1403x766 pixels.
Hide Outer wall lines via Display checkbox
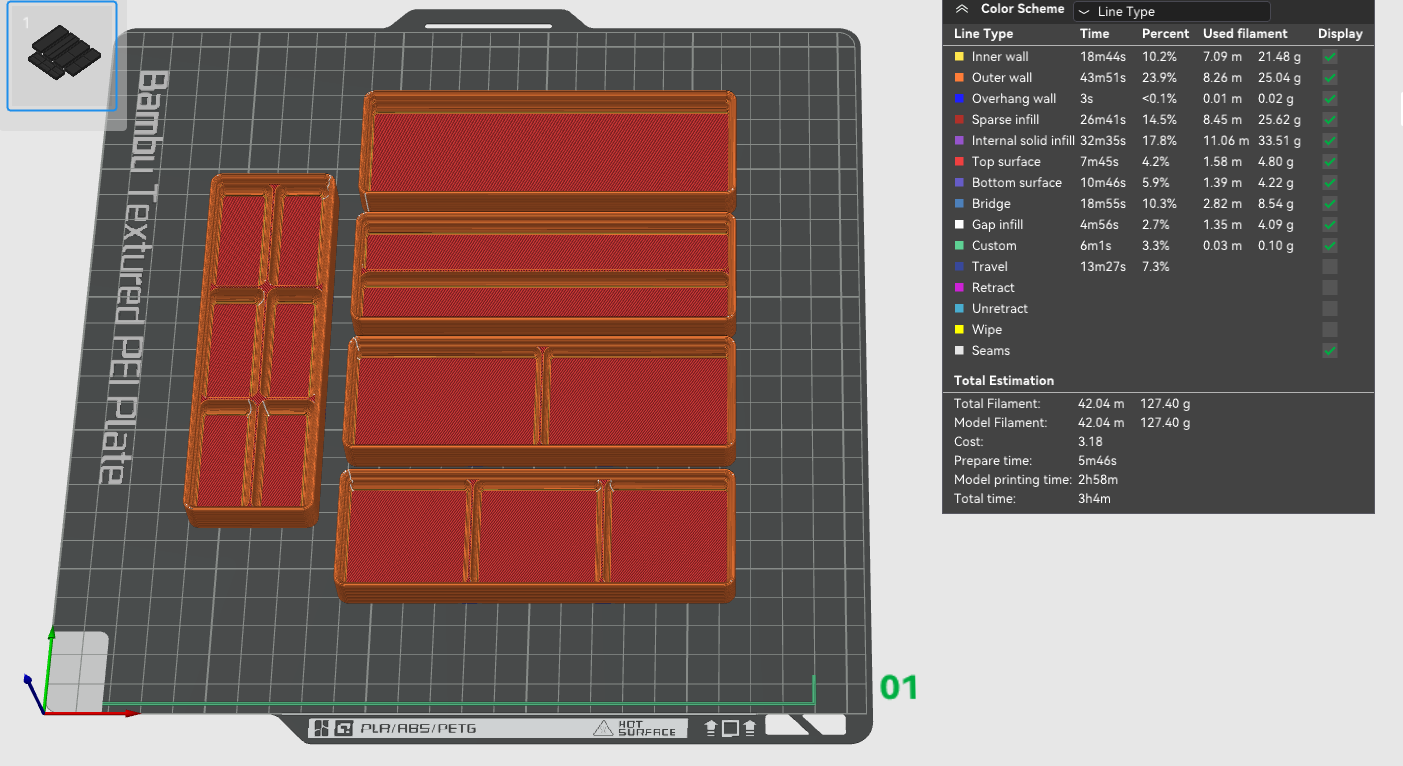click(x=1329, y=78)
